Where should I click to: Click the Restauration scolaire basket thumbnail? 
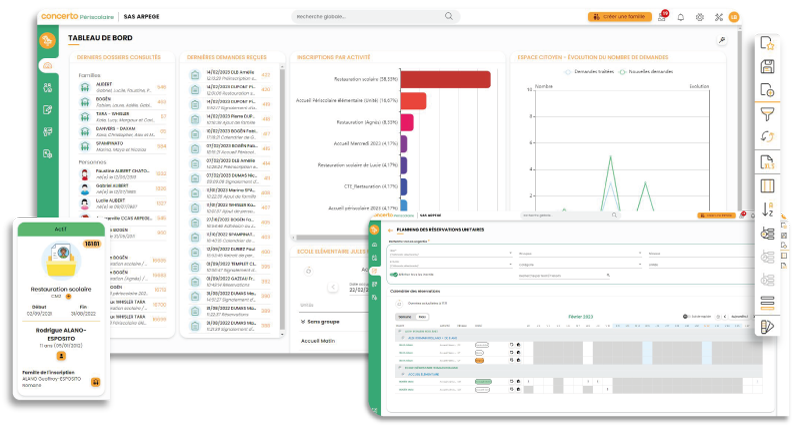coord(61,262)
